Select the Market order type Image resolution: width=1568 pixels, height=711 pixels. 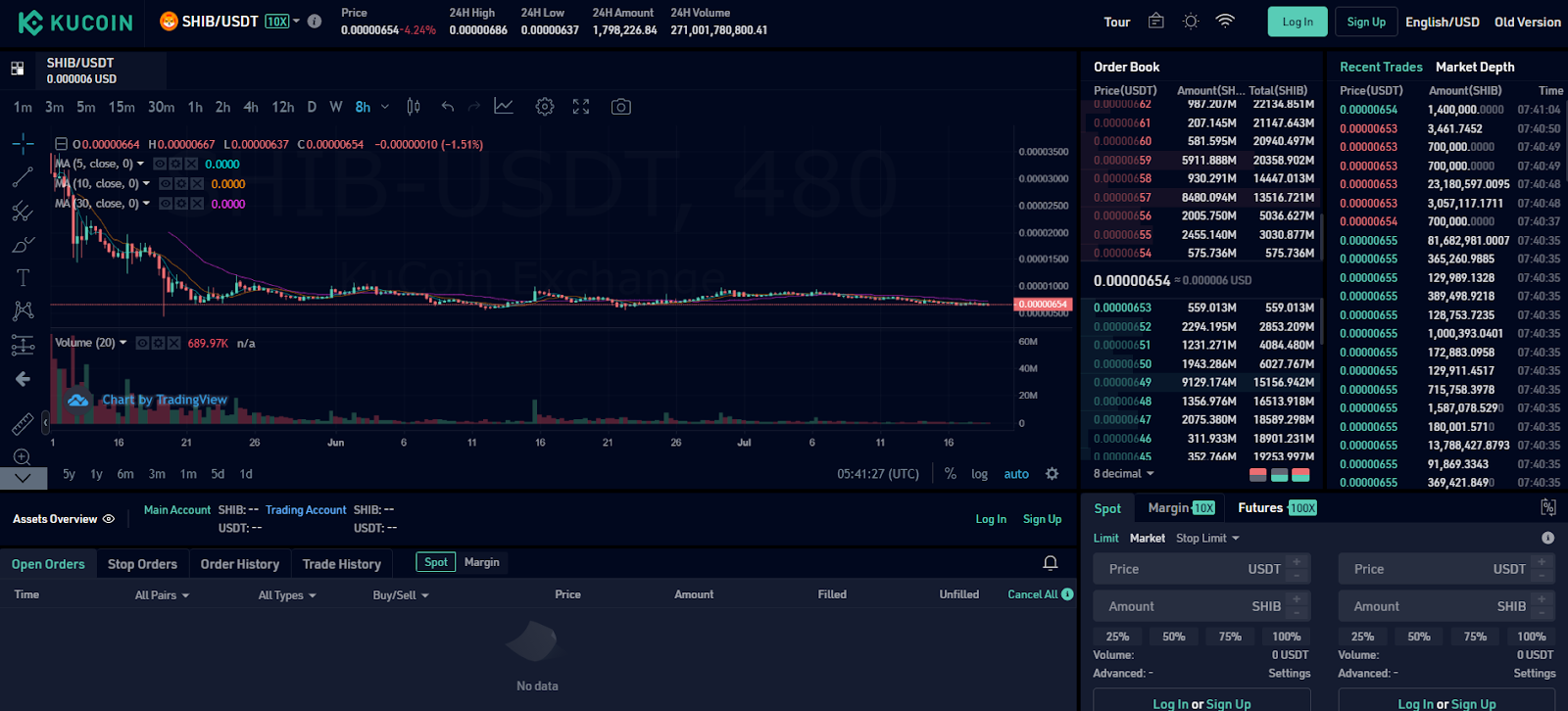pos(1148,538)
